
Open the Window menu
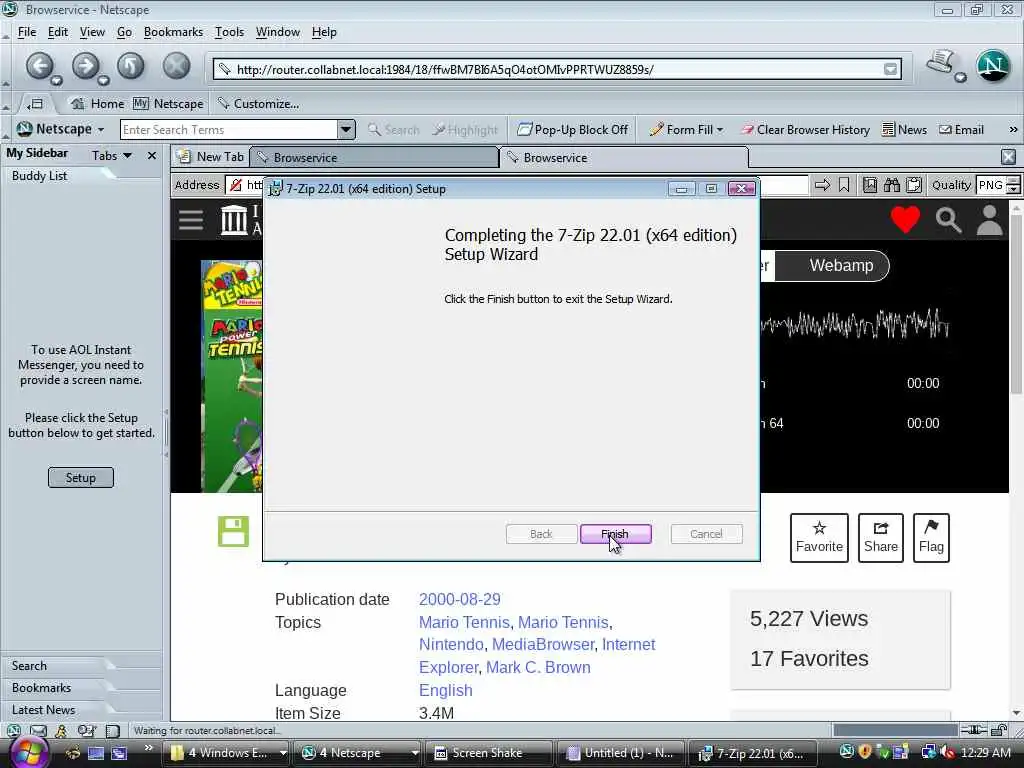coord(278,32)
